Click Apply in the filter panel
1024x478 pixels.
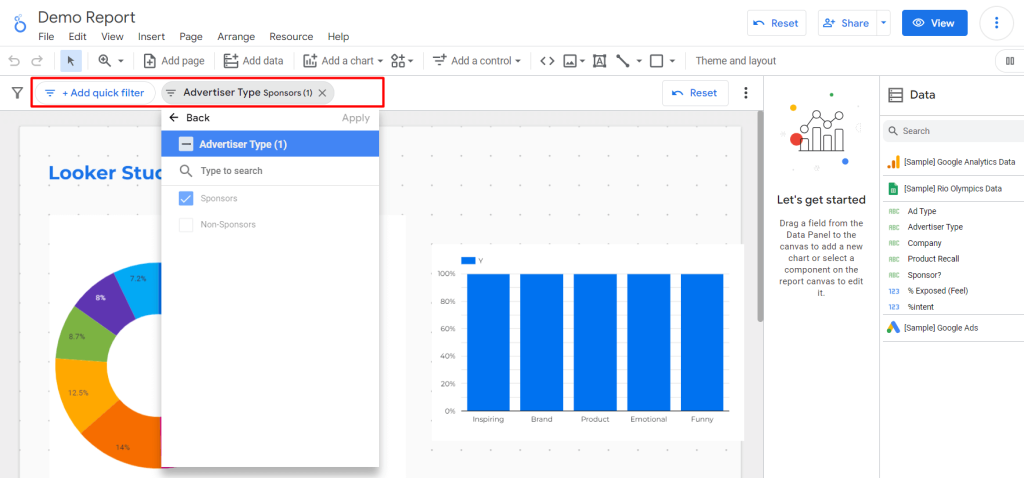click(x=356, y=118)
